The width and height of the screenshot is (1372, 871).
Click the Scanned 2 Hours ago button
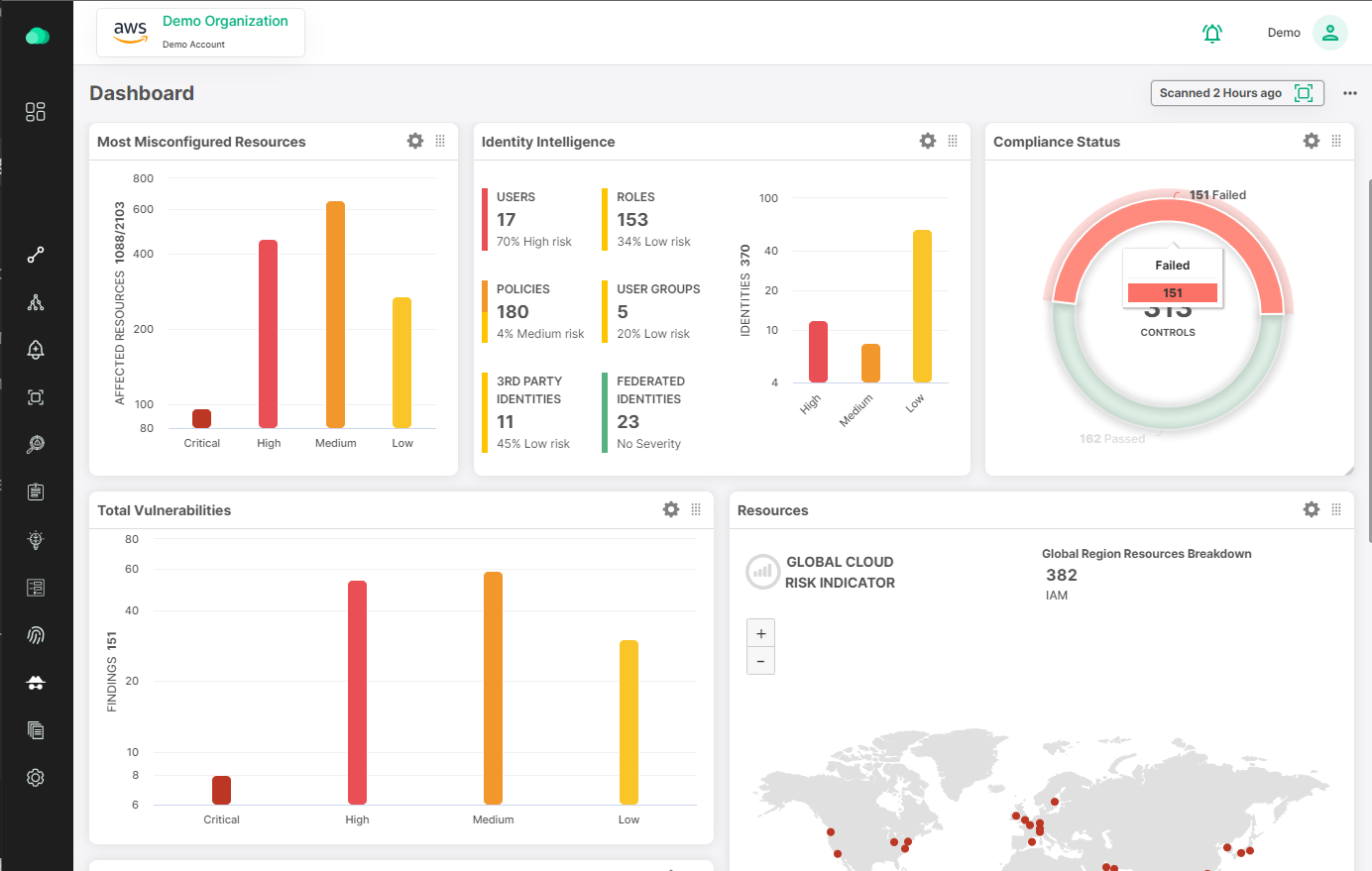(x=1235, y=93)
